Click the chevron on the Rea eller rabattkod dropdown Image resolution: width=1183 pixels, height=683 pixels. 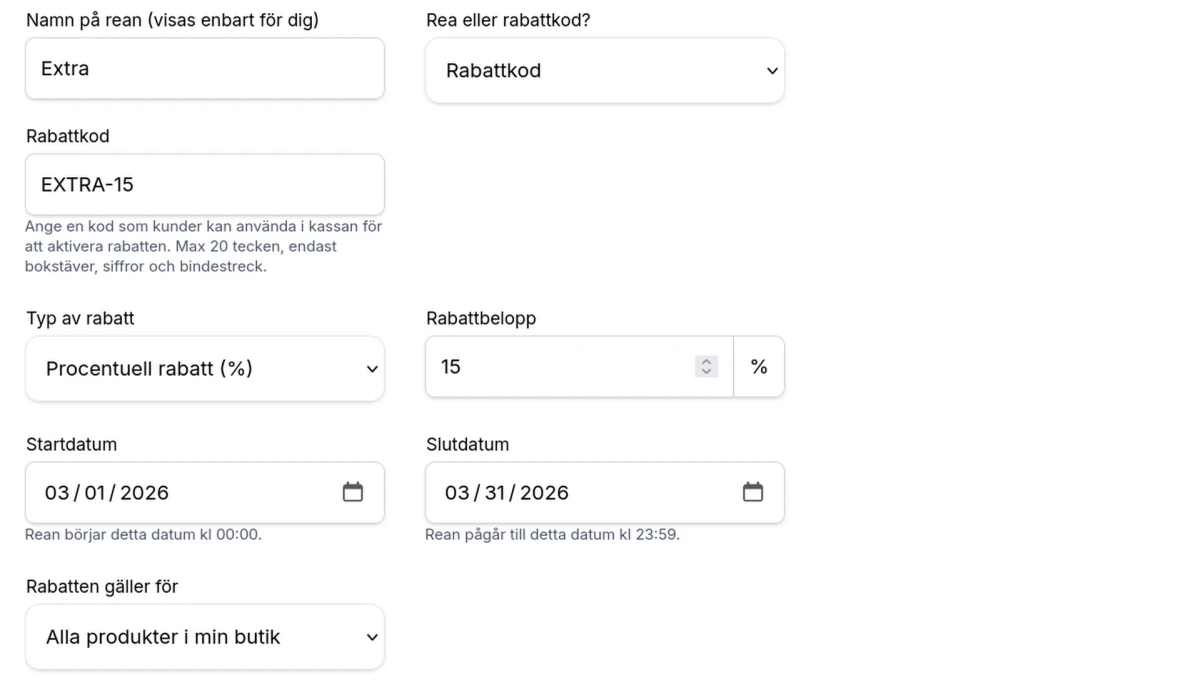tap(771, 71)
